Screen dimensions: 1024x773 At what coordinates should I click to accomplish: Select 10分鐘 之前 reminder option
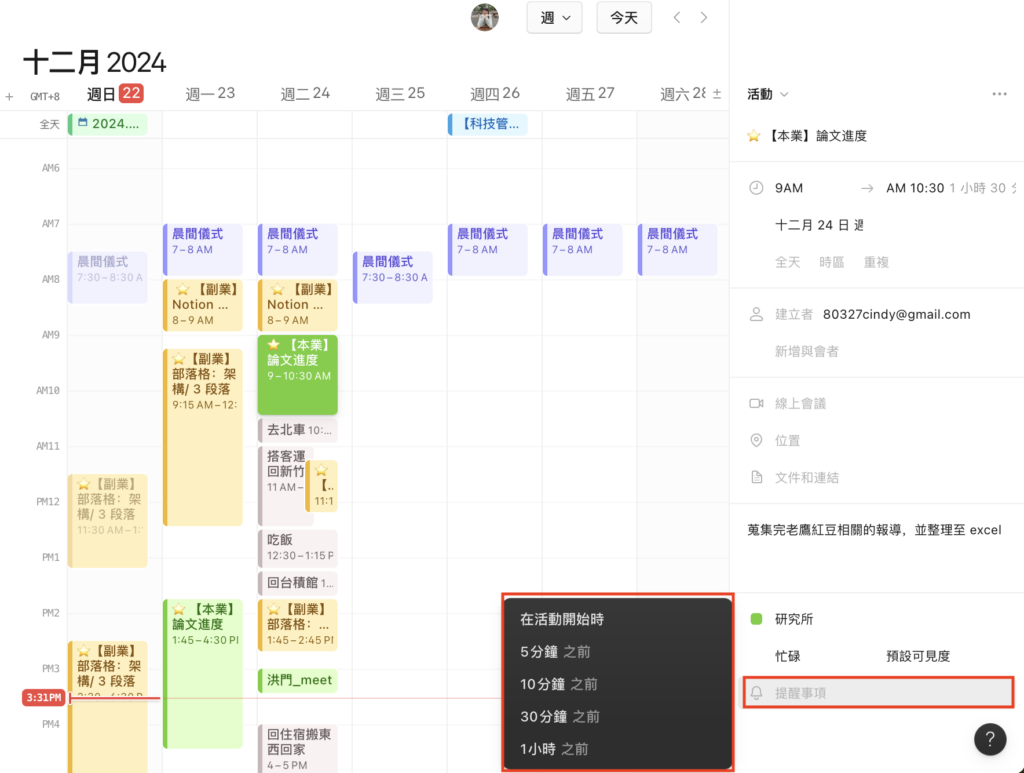point(559,684)
